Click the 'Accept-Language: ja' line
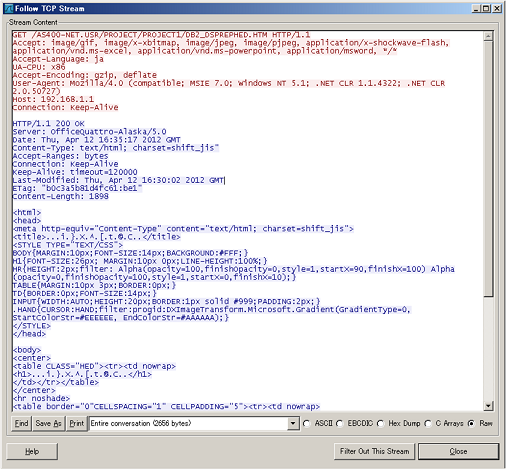The image size is (506, 470). [58, 59]
